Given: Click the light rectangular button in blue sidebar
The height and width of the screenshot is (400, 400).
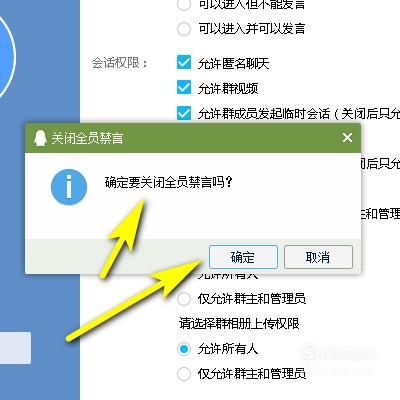Looking at the screenshot, I should pos(15,348).
